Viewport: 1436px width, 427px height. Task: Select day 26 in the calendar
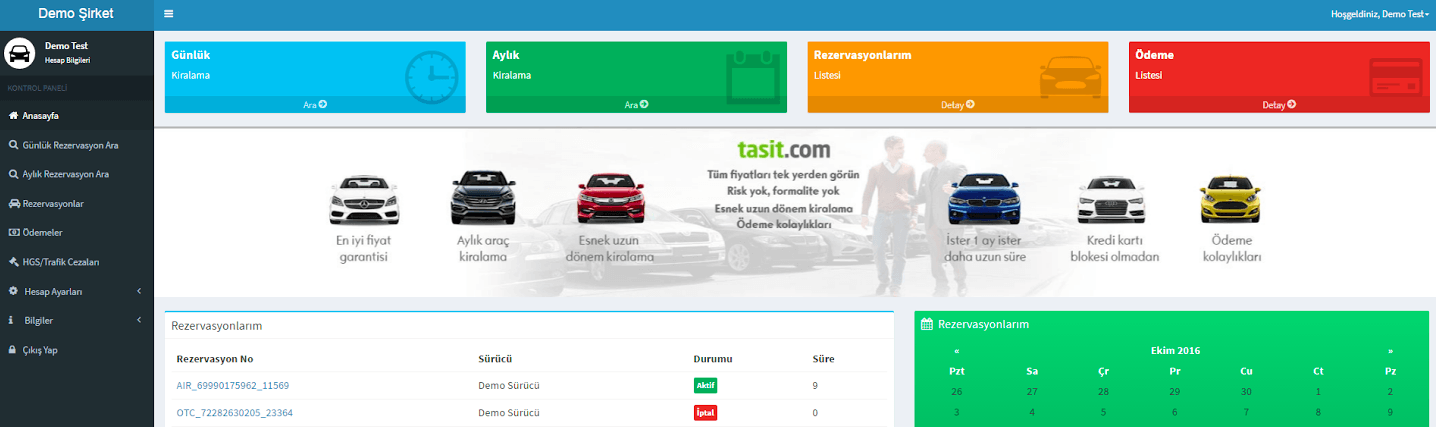coord(957,391)
